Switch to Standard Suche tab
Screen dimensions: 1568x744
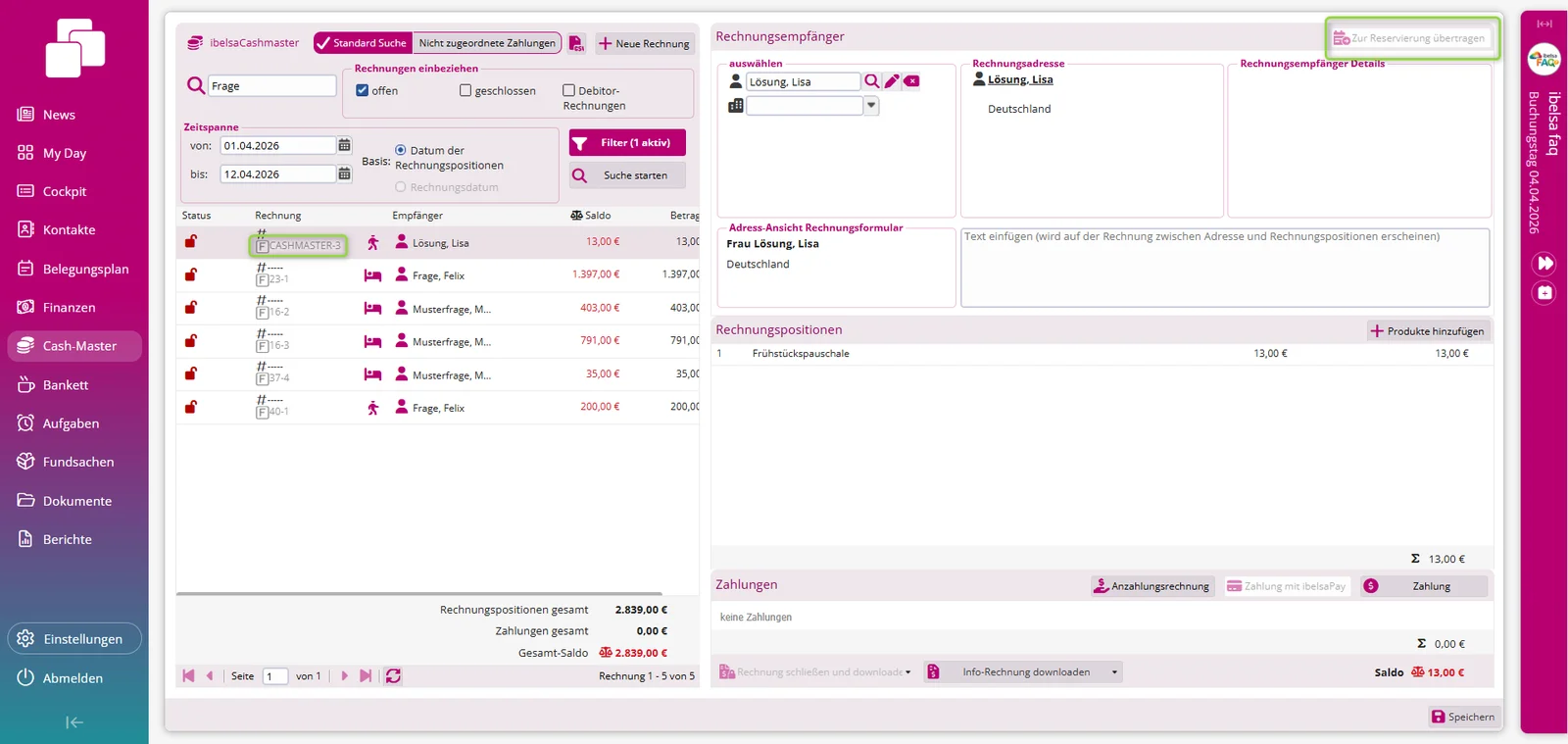[x=362, y=43]
